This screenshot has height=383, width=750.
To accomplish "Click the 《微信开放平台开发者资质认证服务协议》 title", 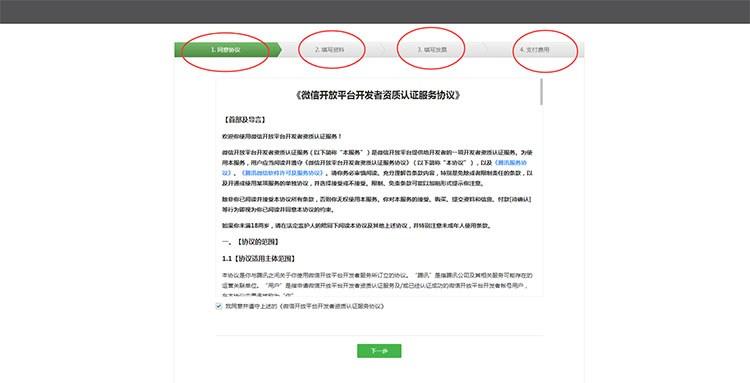I will point(378,95).
